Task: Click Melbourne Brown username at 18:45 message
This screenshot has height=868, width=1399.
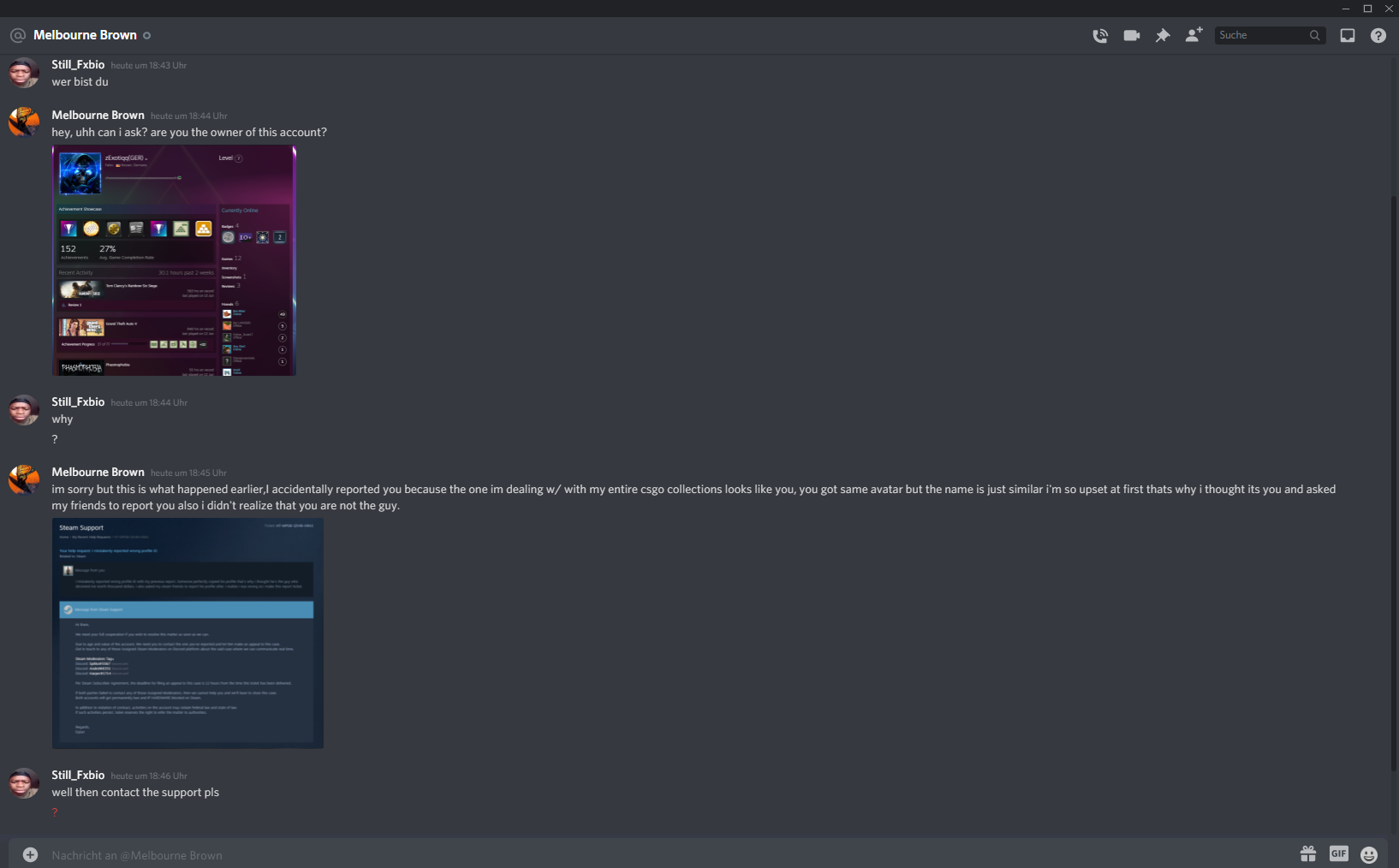Action: coord(98,472)
